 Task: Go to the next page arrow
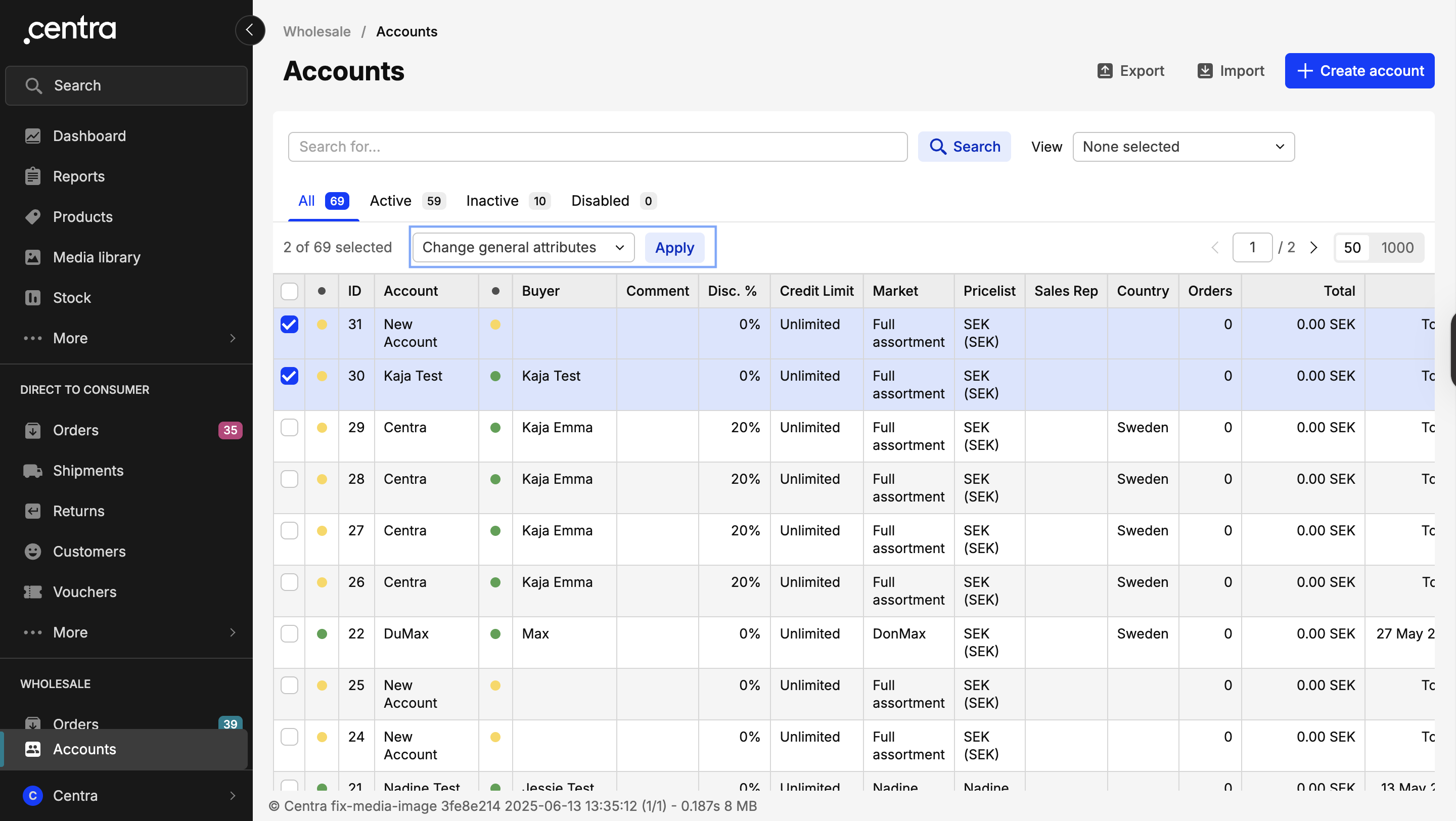click(1313, 248)
